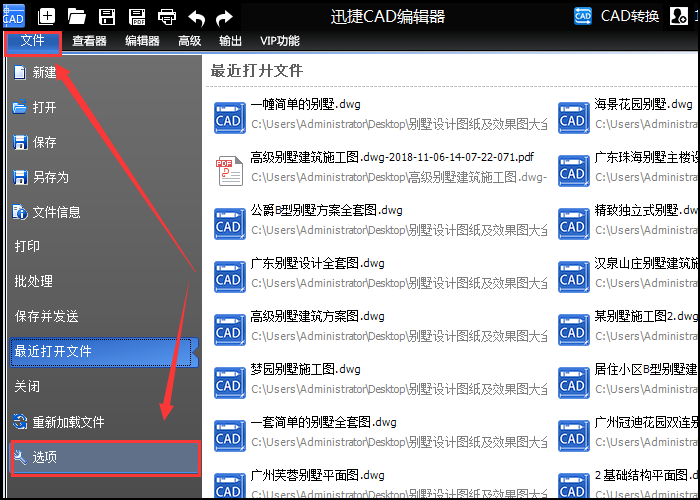Open recent file 广东别墅设计全套图.dwg

click(317, 263)
